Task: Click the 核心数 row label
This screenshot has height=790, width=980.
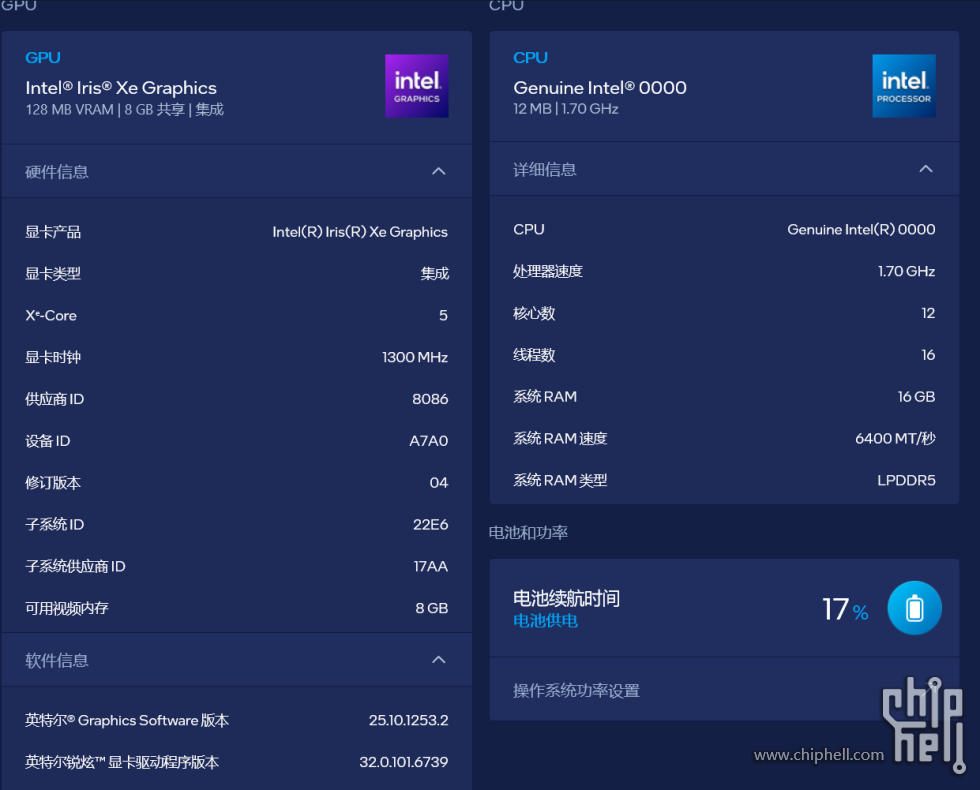Action: (534, 313)
